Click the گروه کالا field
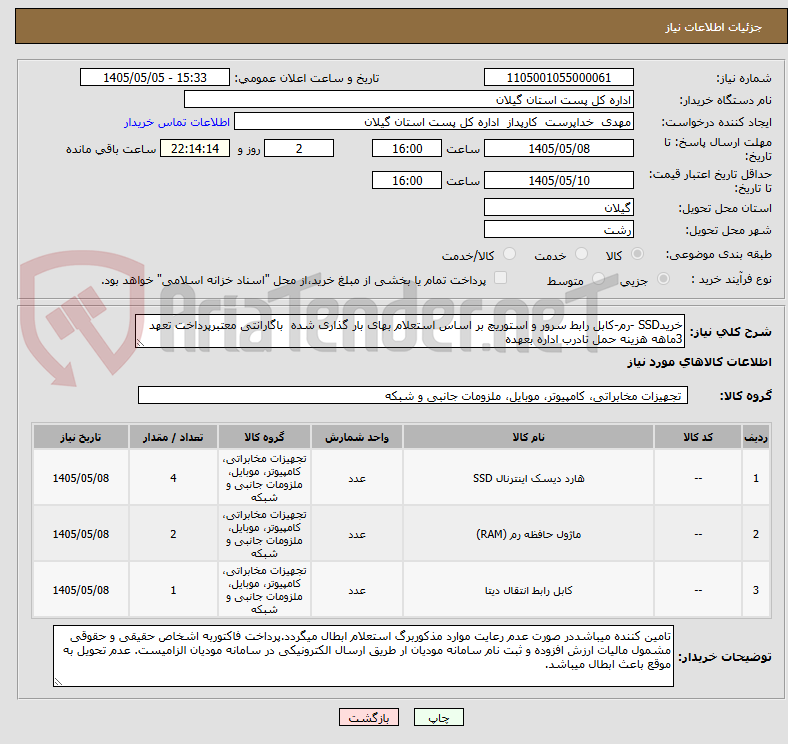Image resolution: width=788 pixels, height=744 pixels. pos(413,396)
